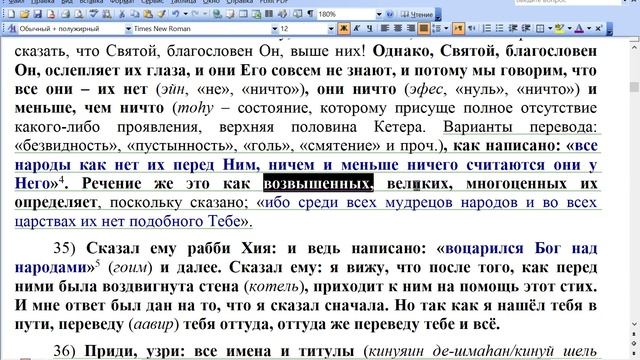
Task: Run the spelling and grammar check
Action: pos(94,14)
